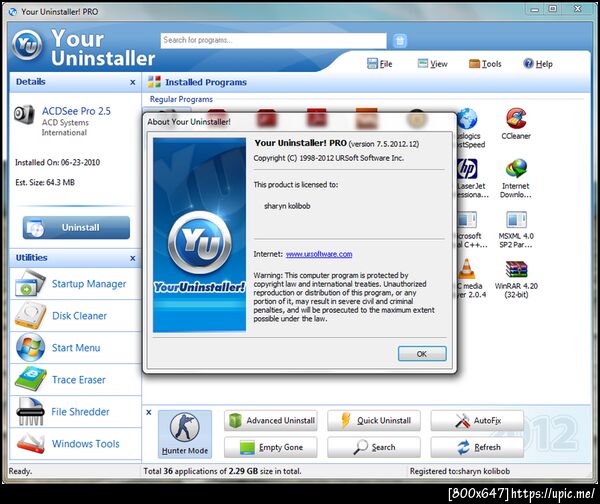600x504 pixels.
Task: Select CCleaner in the program list
Action: [516, 124]
